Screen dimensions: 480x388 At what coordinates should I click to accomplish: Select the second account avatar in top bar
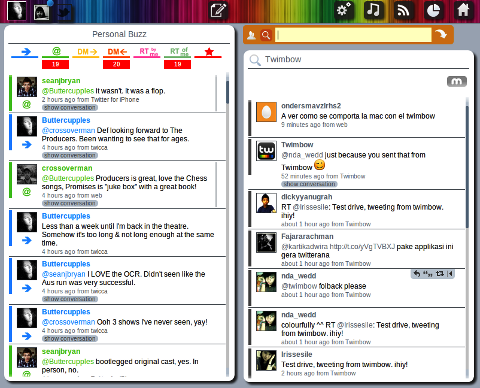[42, 12]
